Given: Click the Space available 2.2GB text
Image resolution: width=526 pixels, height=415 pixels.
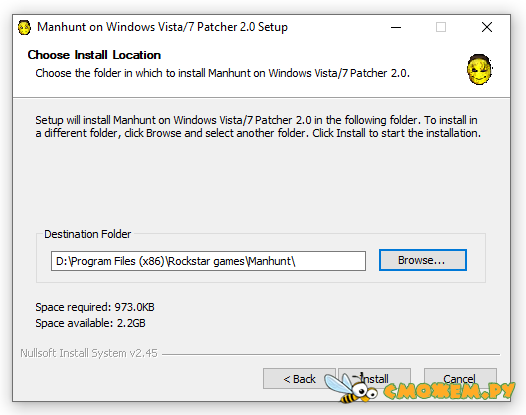Looking at the screenshot, I should [x=91, y=323].
